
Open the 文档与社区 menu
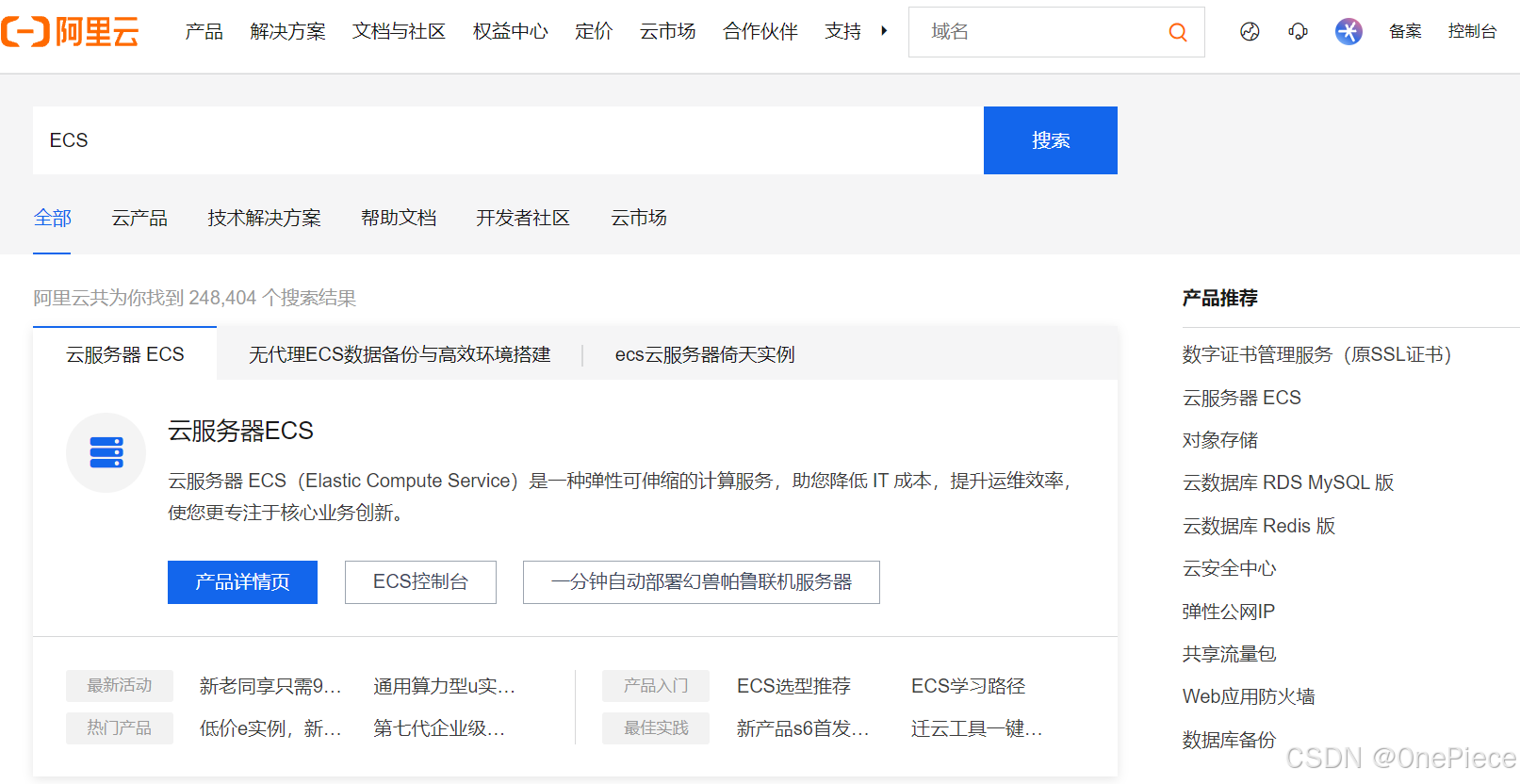coord(399,31)
